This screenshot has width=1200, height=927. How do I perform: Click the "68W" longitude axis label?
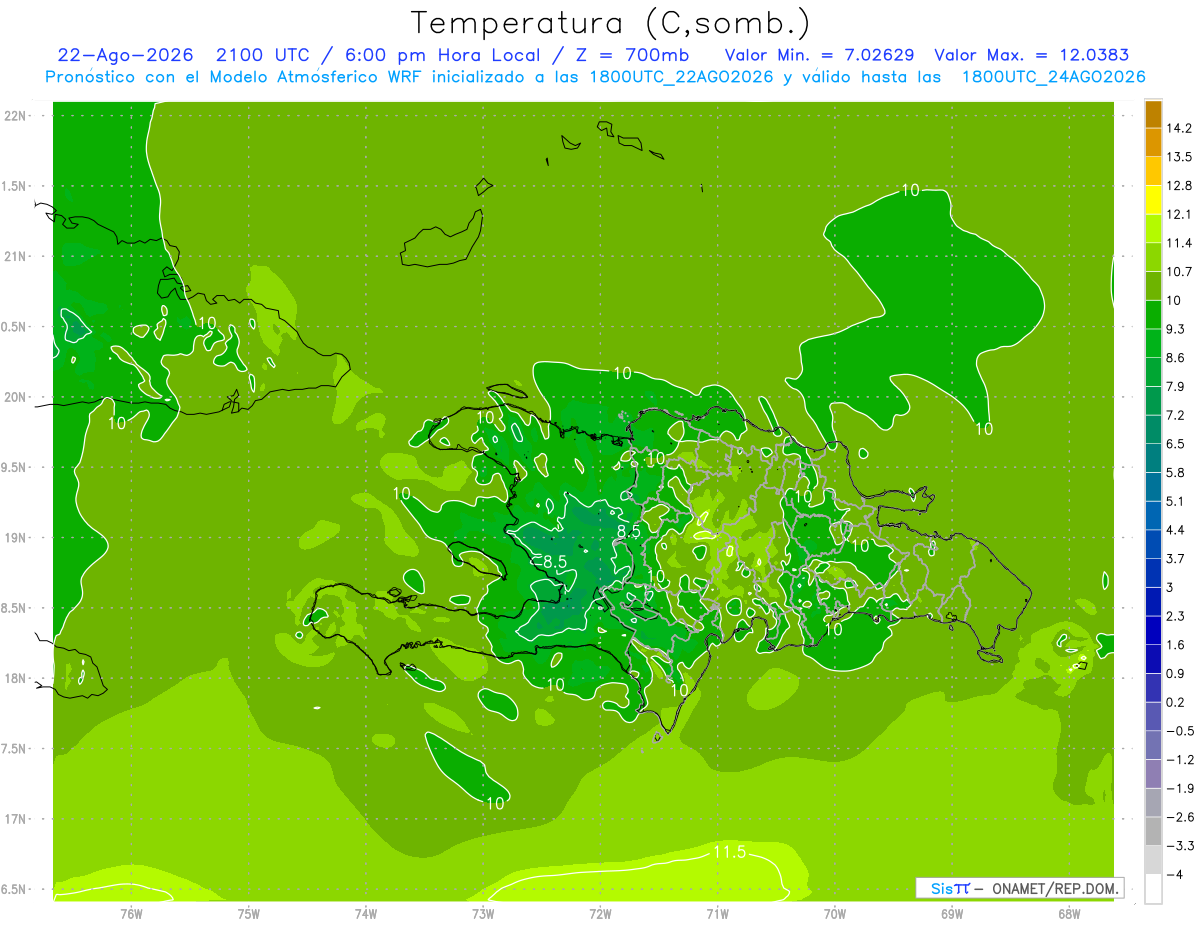tap(1068, 913)
